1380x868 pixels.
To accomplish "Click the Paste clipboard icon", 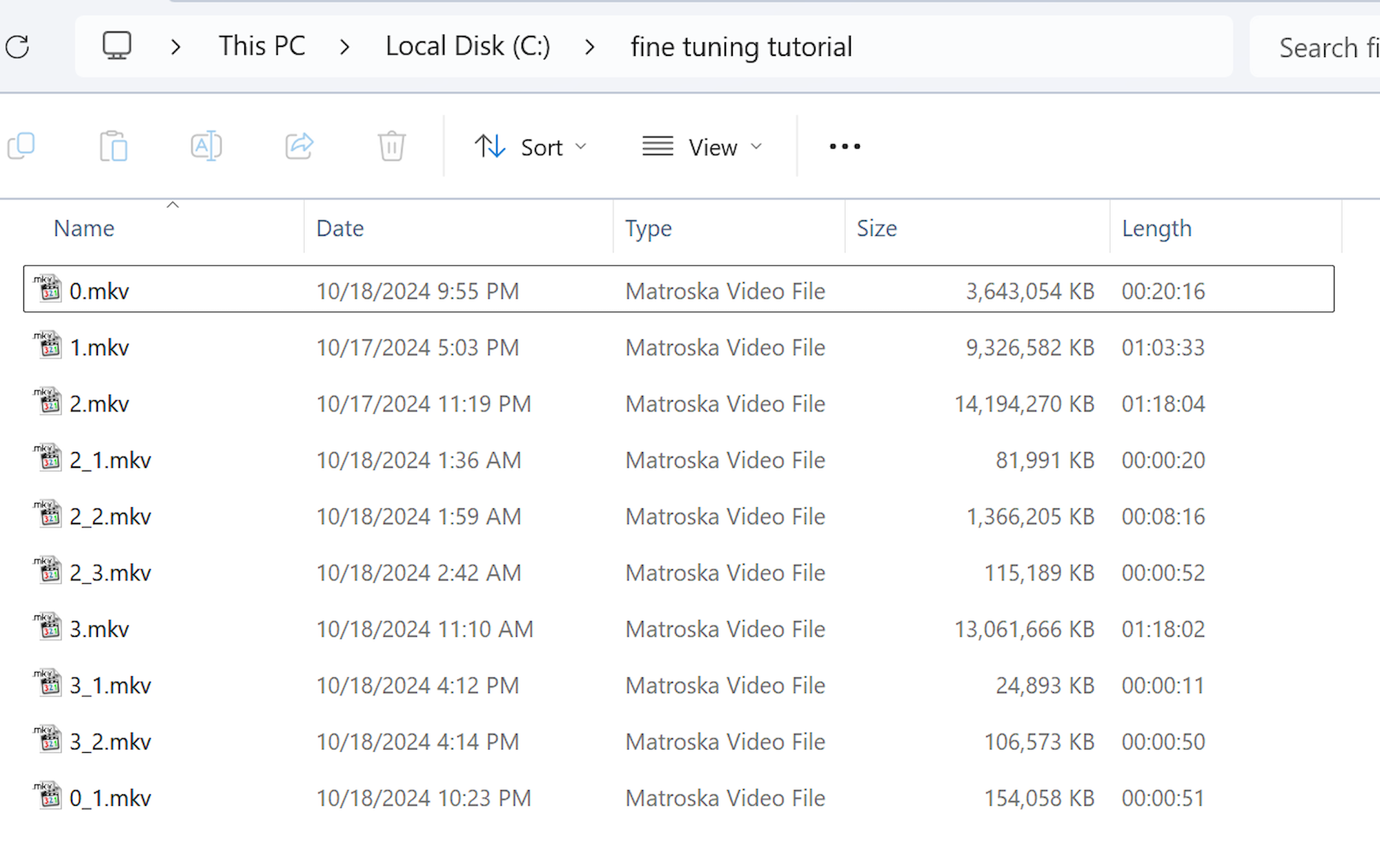I will (114, 146).
